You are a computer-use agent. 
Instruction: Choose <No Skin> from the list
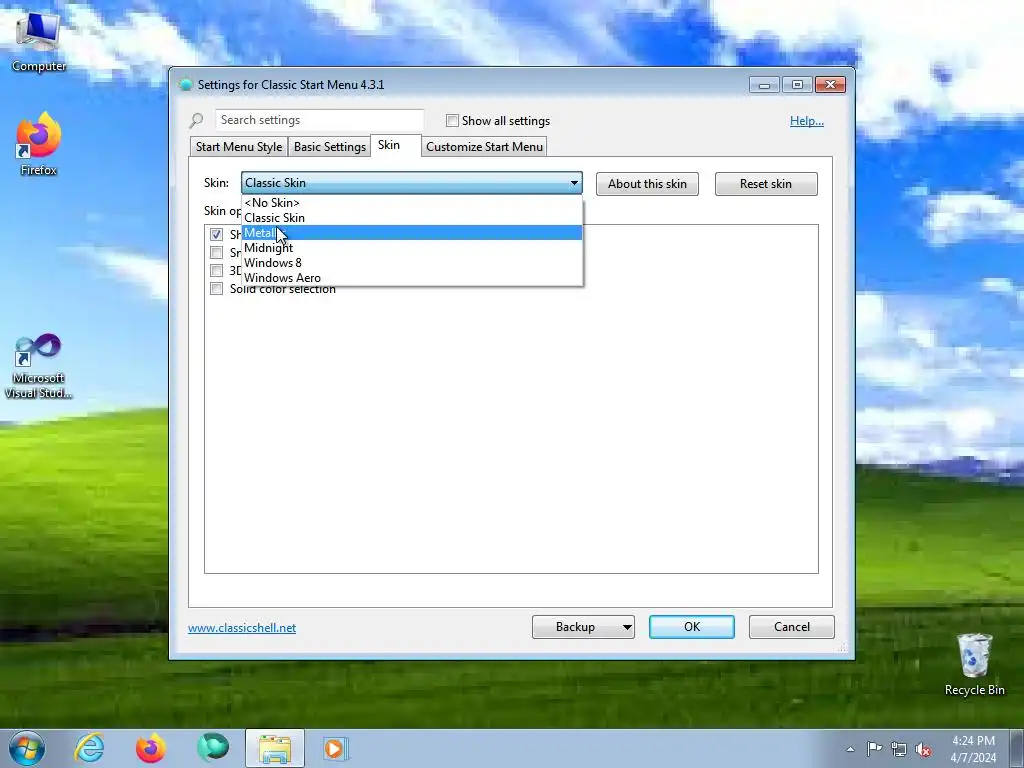[x=411, y=203]
